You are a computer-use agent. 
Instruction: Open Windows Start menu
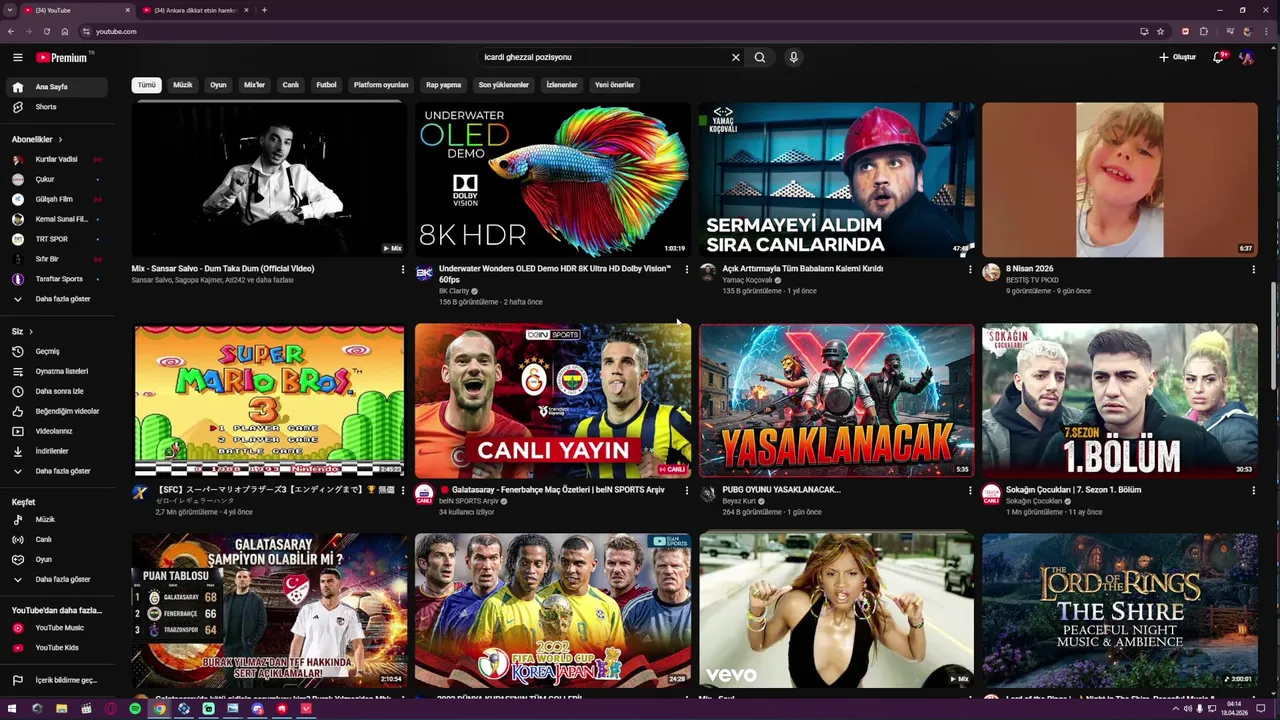(12, 709)
